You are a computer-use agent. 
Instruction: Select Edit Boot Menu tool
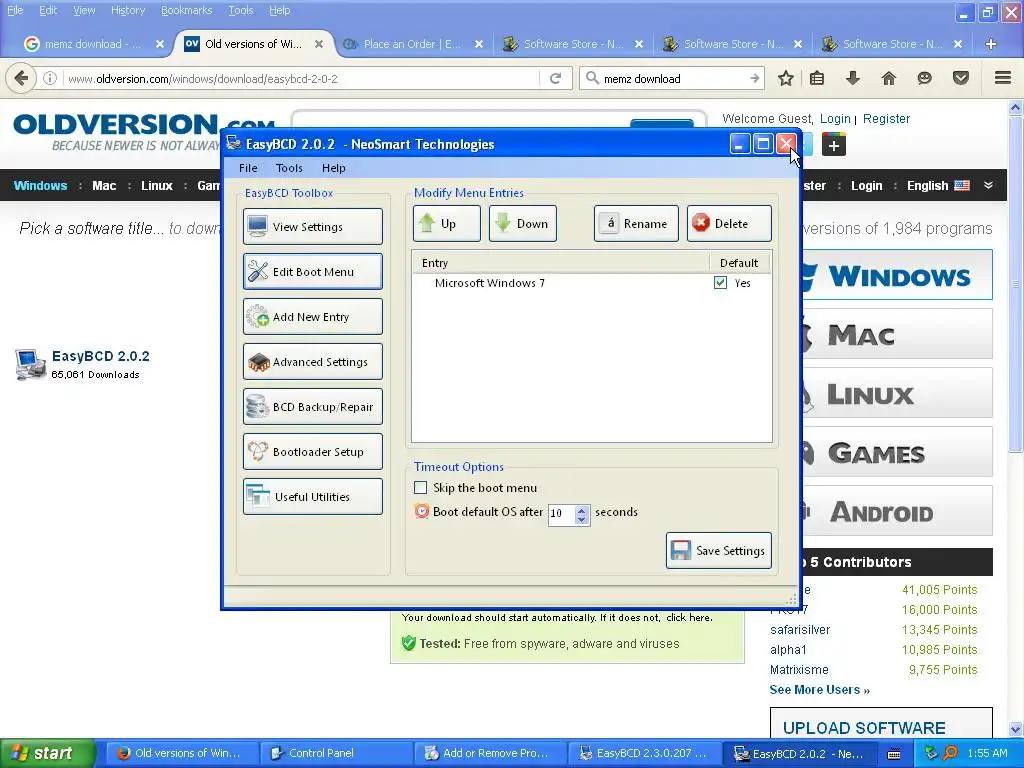(x=313, y=272)
